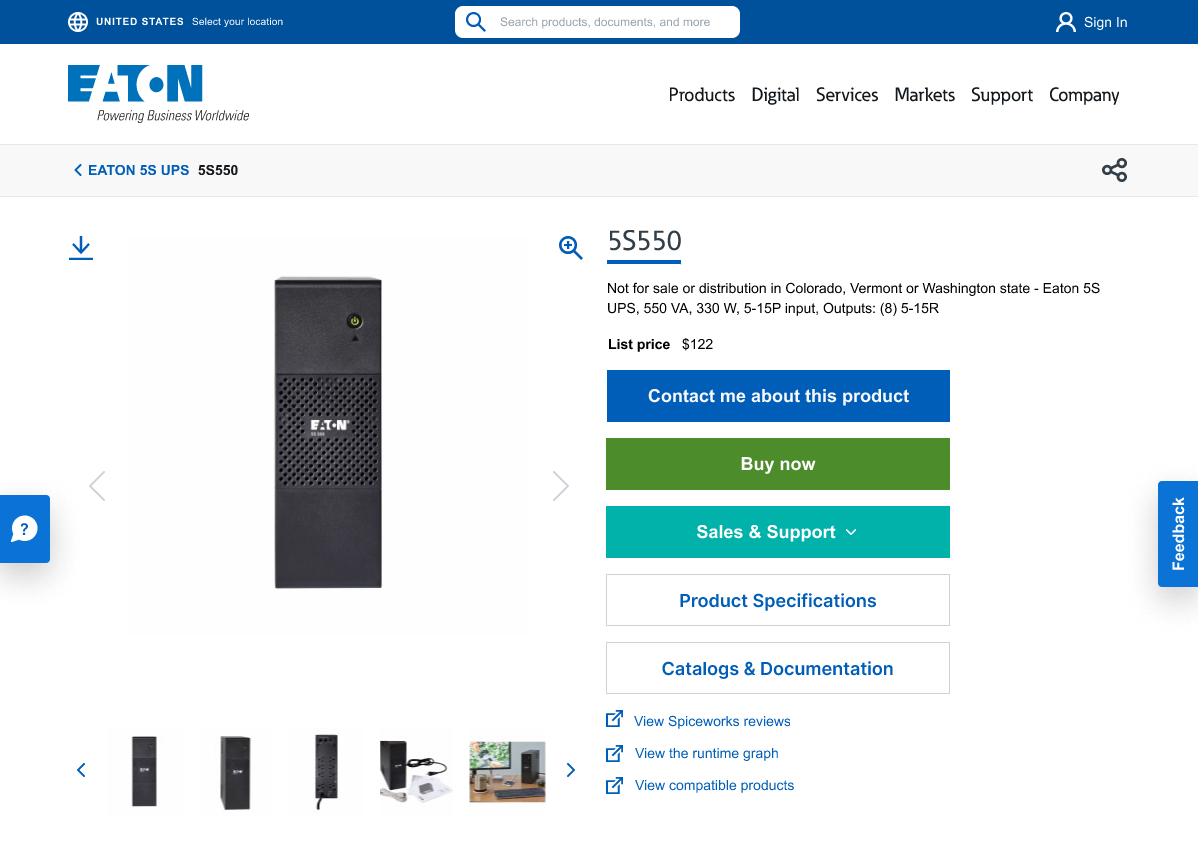The width and height of the screenshot is (1198, 852).
Task: Open the Products menu
Action: point(701,95)
